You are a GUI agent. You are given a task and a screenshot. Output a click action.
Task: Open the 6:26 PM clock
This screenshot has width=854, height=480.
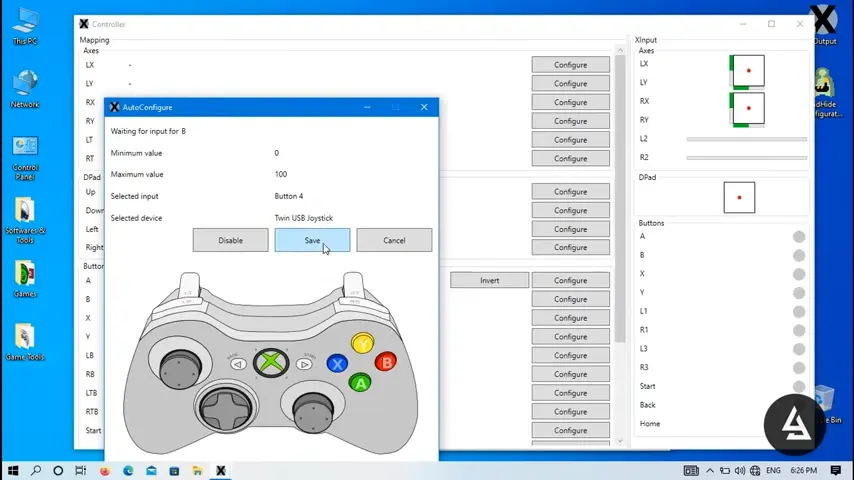click(x=803, y=470)
